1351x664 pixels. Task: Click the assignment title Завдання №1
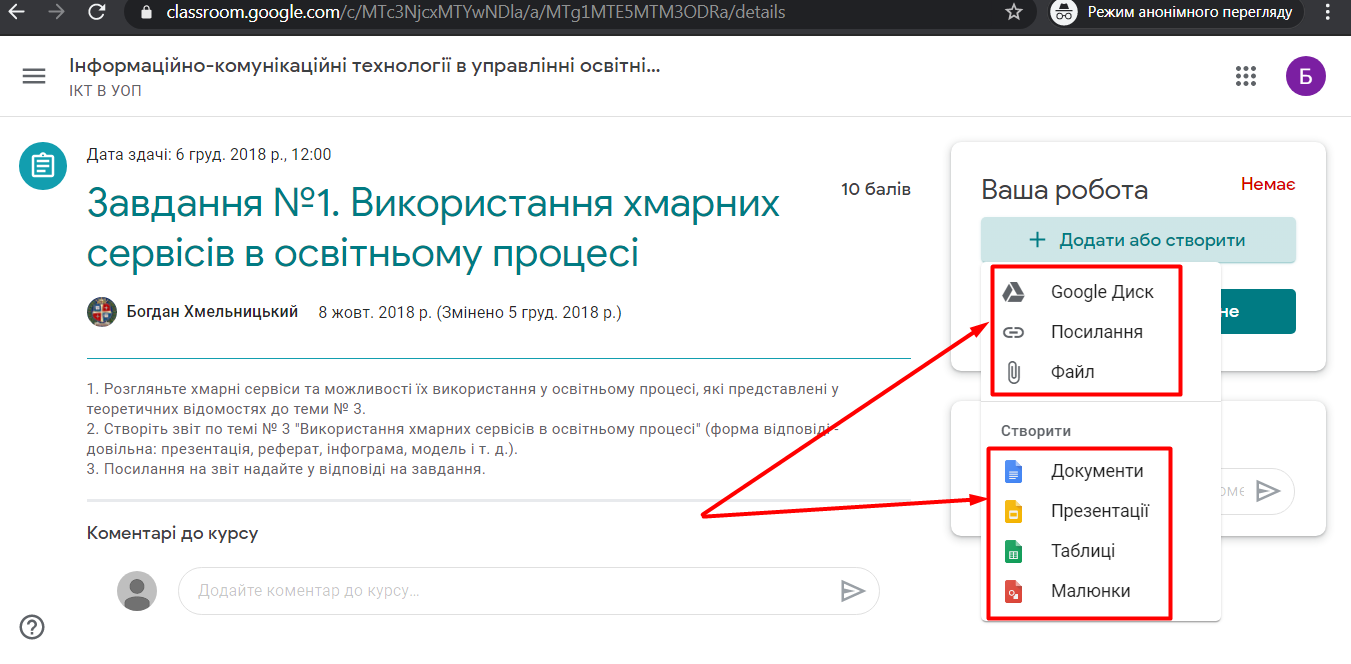pyautogui.click(x=434, y=229)
